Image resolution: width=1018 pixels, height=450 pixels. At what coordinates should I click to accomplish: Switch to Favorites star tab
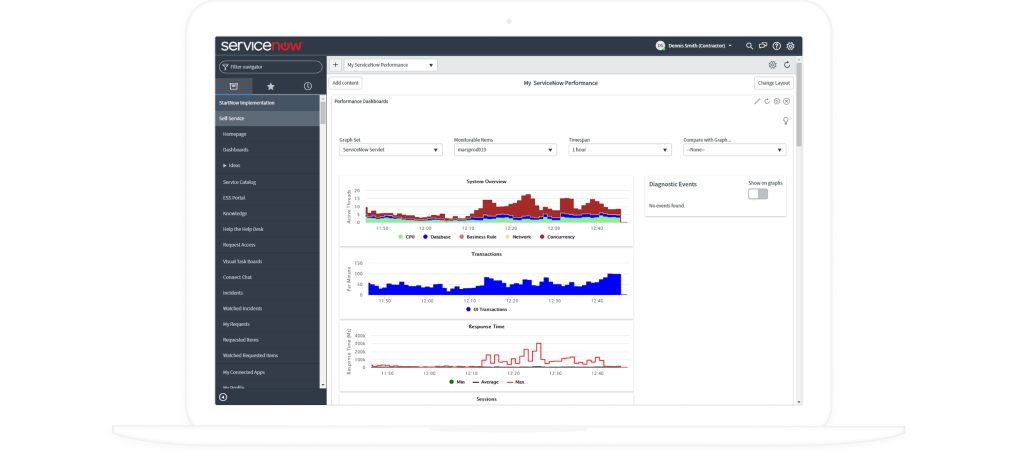point(271,86)
